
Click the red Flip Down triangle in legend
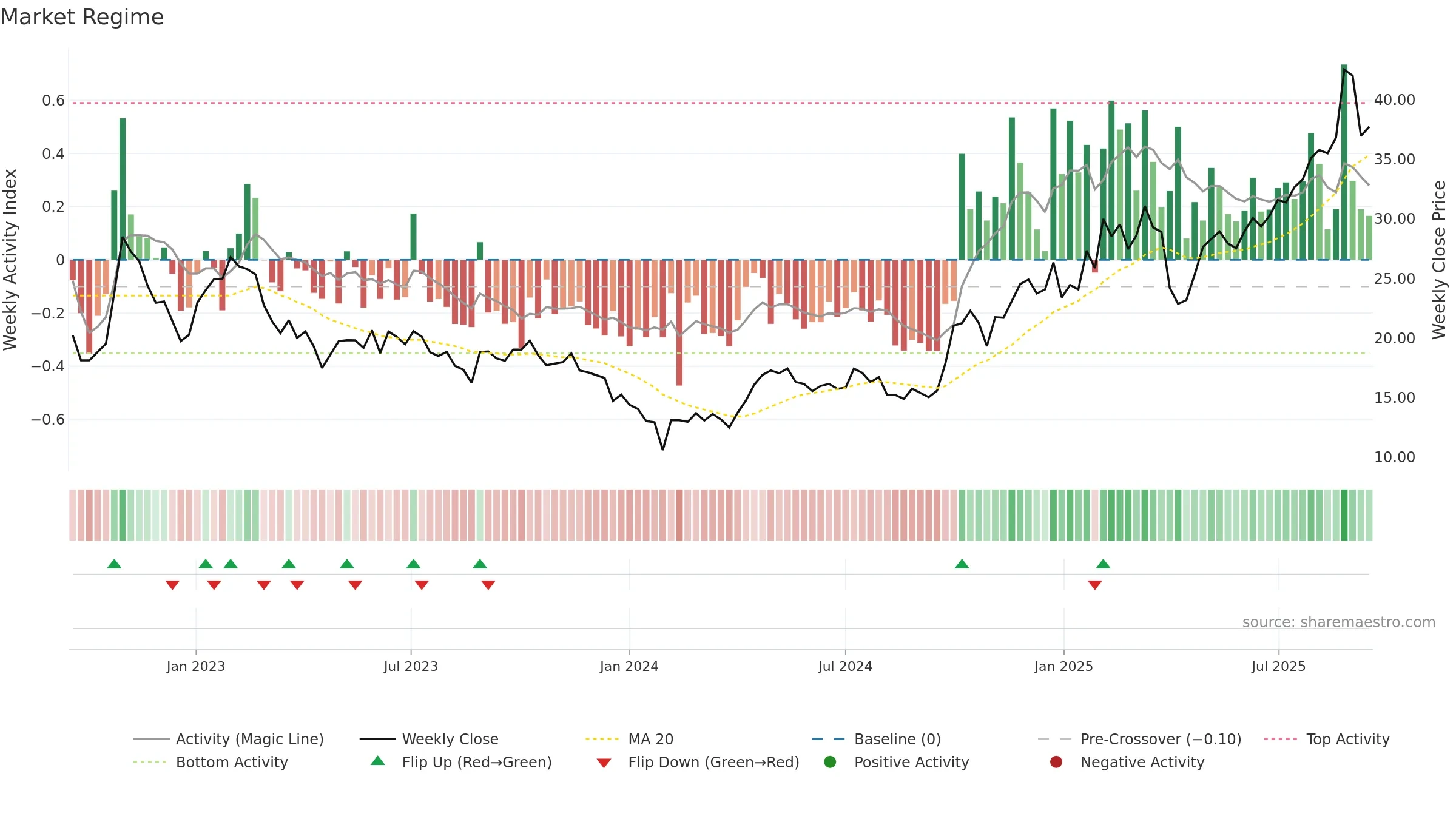tap(604, 763)
